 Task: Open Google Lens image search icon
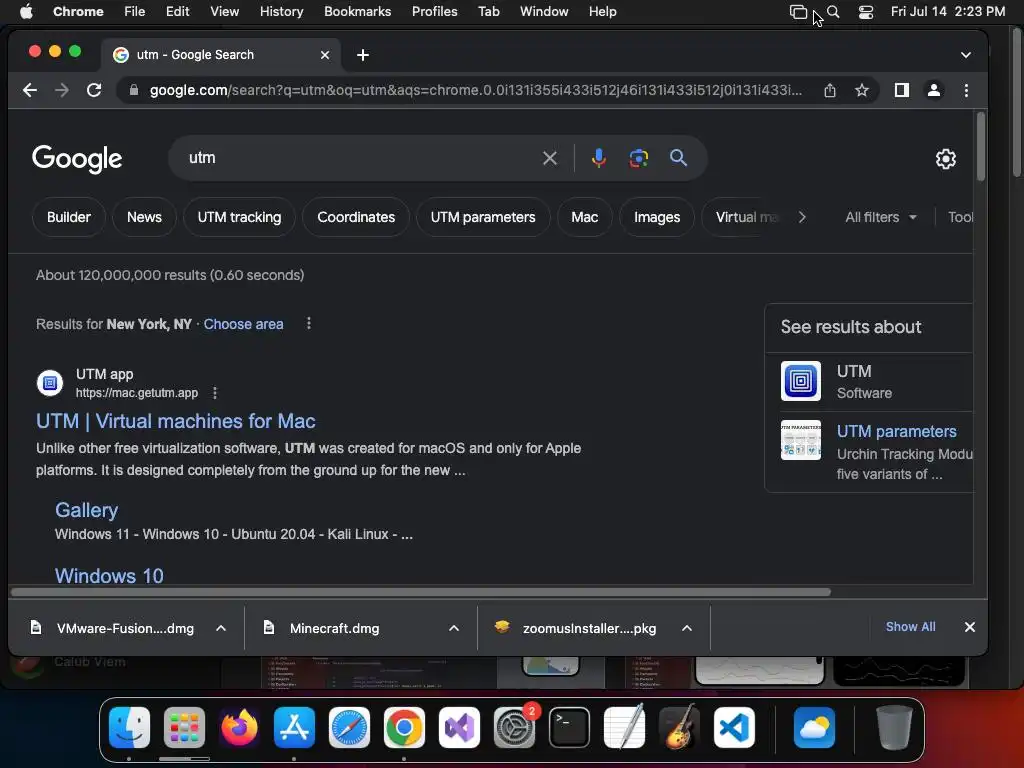639,158
